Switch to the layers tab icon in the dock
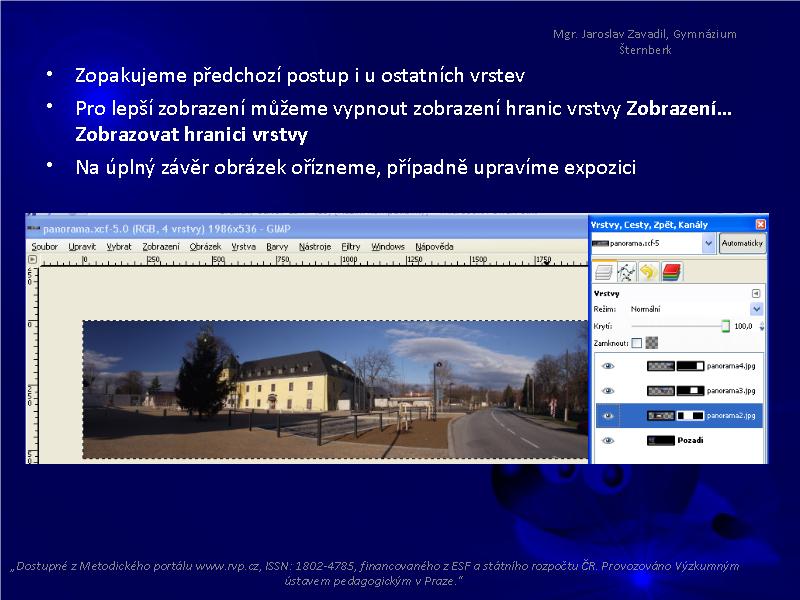Screen dimensions: 800x600 [604, 272]
